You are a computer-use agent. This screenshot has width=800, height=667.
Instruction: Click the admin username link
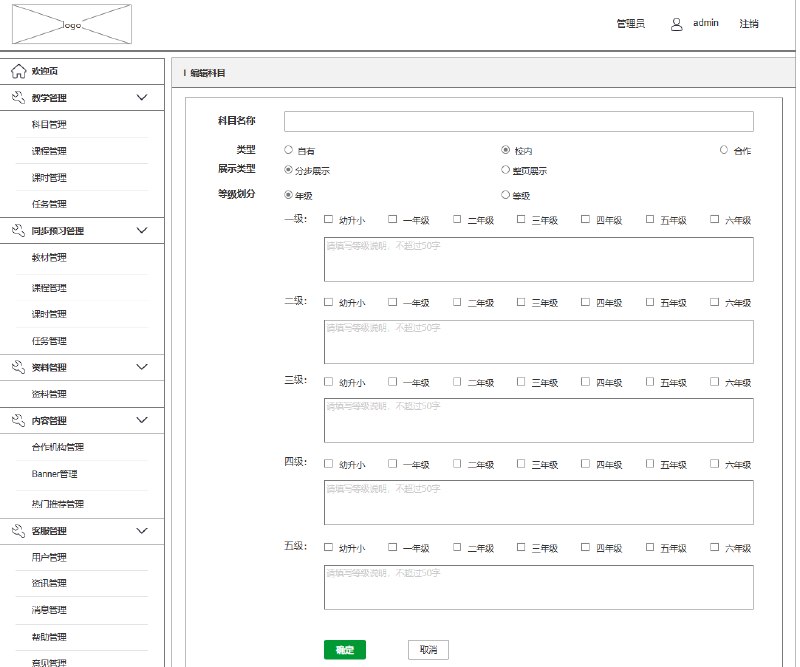click(x=706, y=23)
